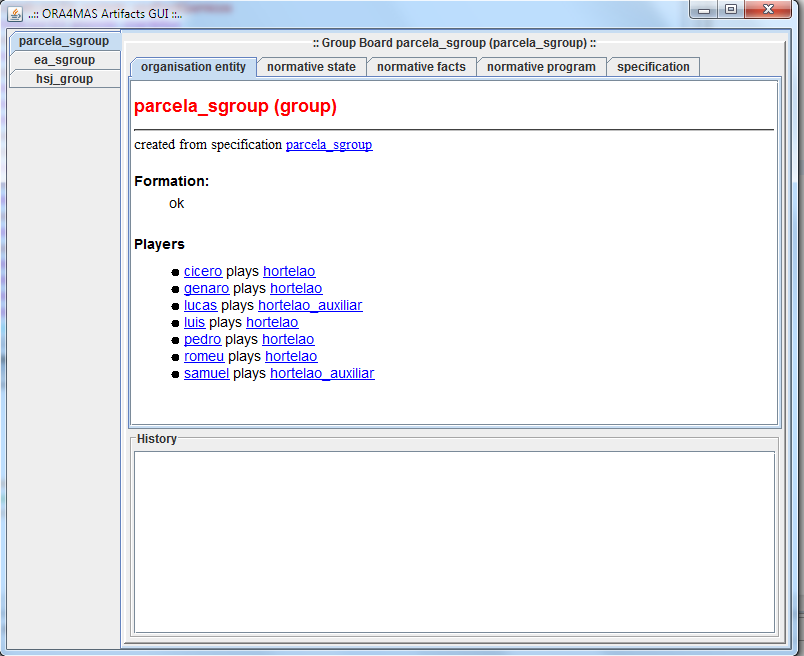Switch to the ea_sgroup side tab
Screen dimensions: 804x656
64,60
